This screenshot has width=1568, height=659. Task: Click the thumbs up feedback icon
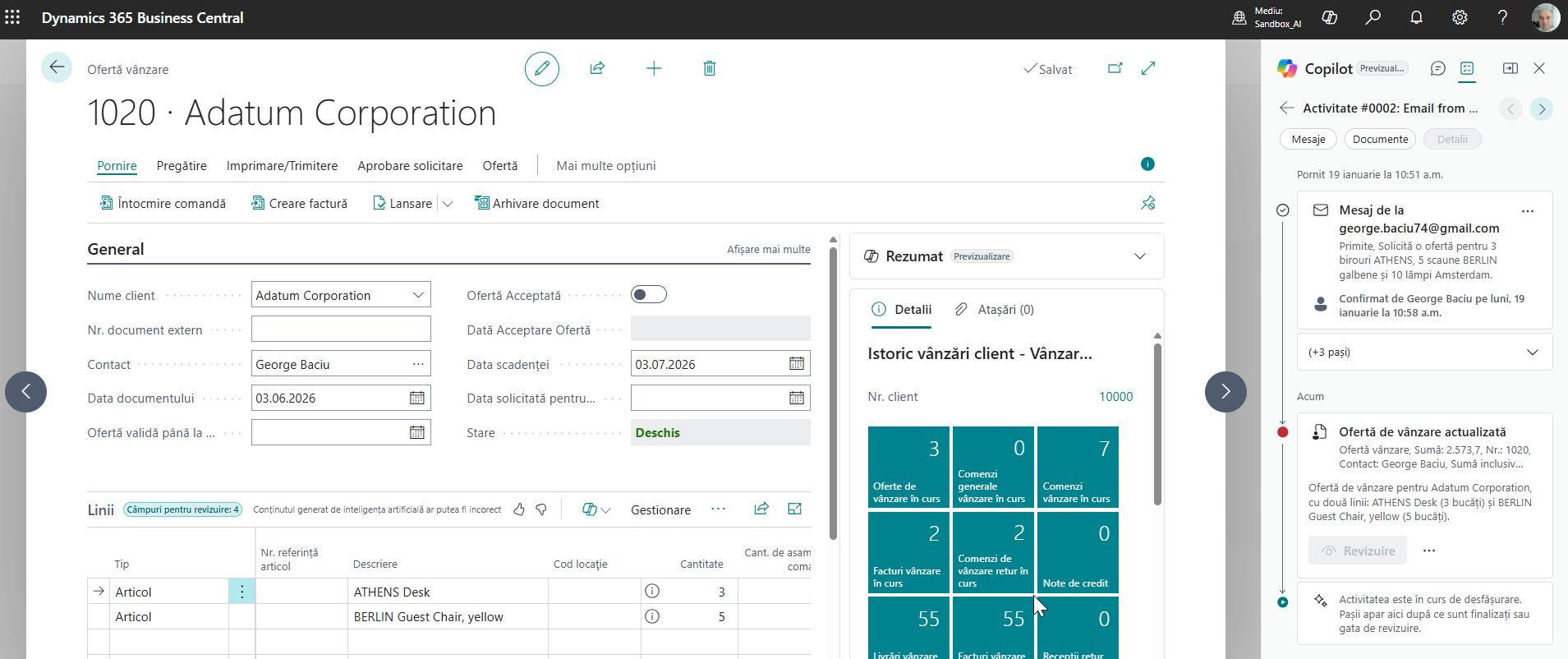click(519, 509)
